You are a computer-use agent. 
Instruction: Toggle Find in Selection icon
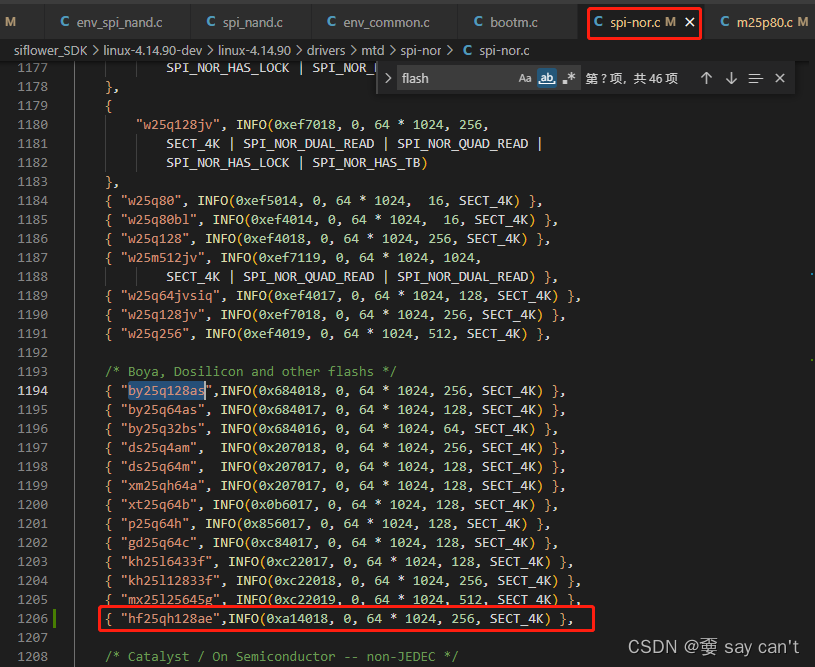pyautogui.click(x=755, y=79)
